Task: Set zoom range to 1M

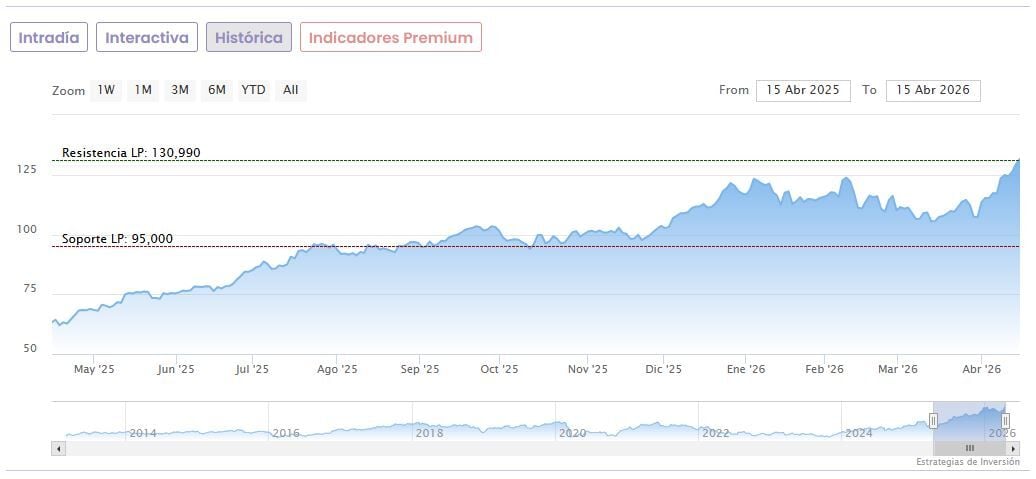Action: [143, 90]
